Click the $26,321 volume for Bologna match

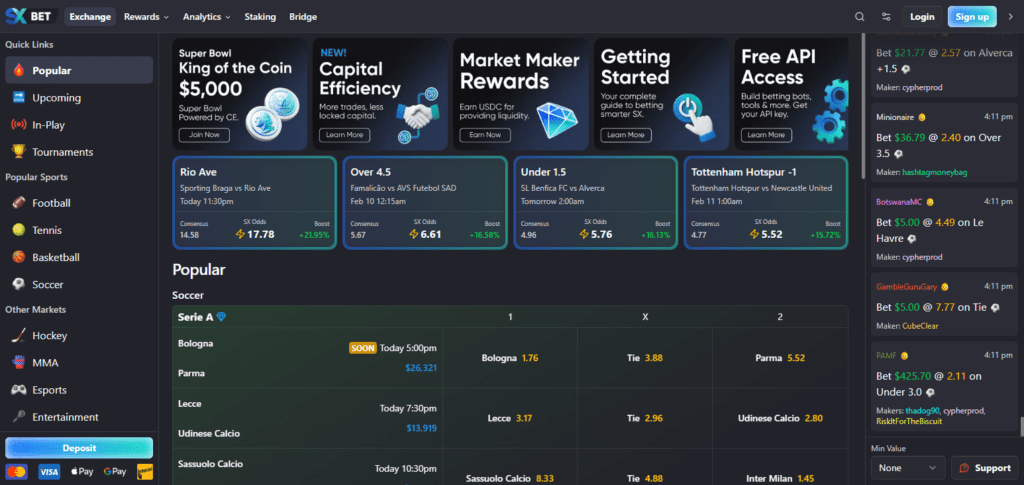[x=421, y=368]
